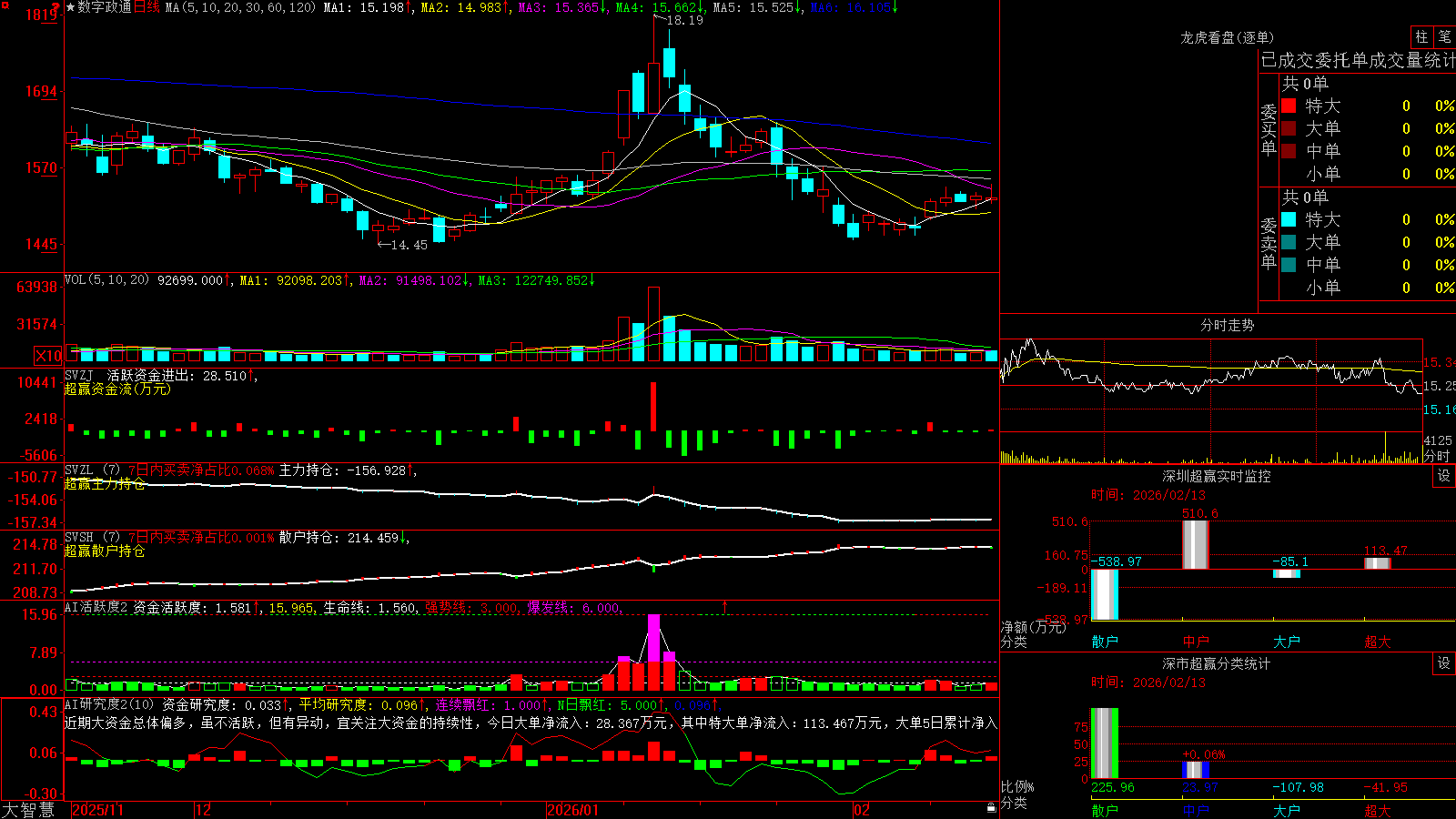
Task: Open VOL(5,10,20) indicator parameters
Action: click(x=106, y=280)
